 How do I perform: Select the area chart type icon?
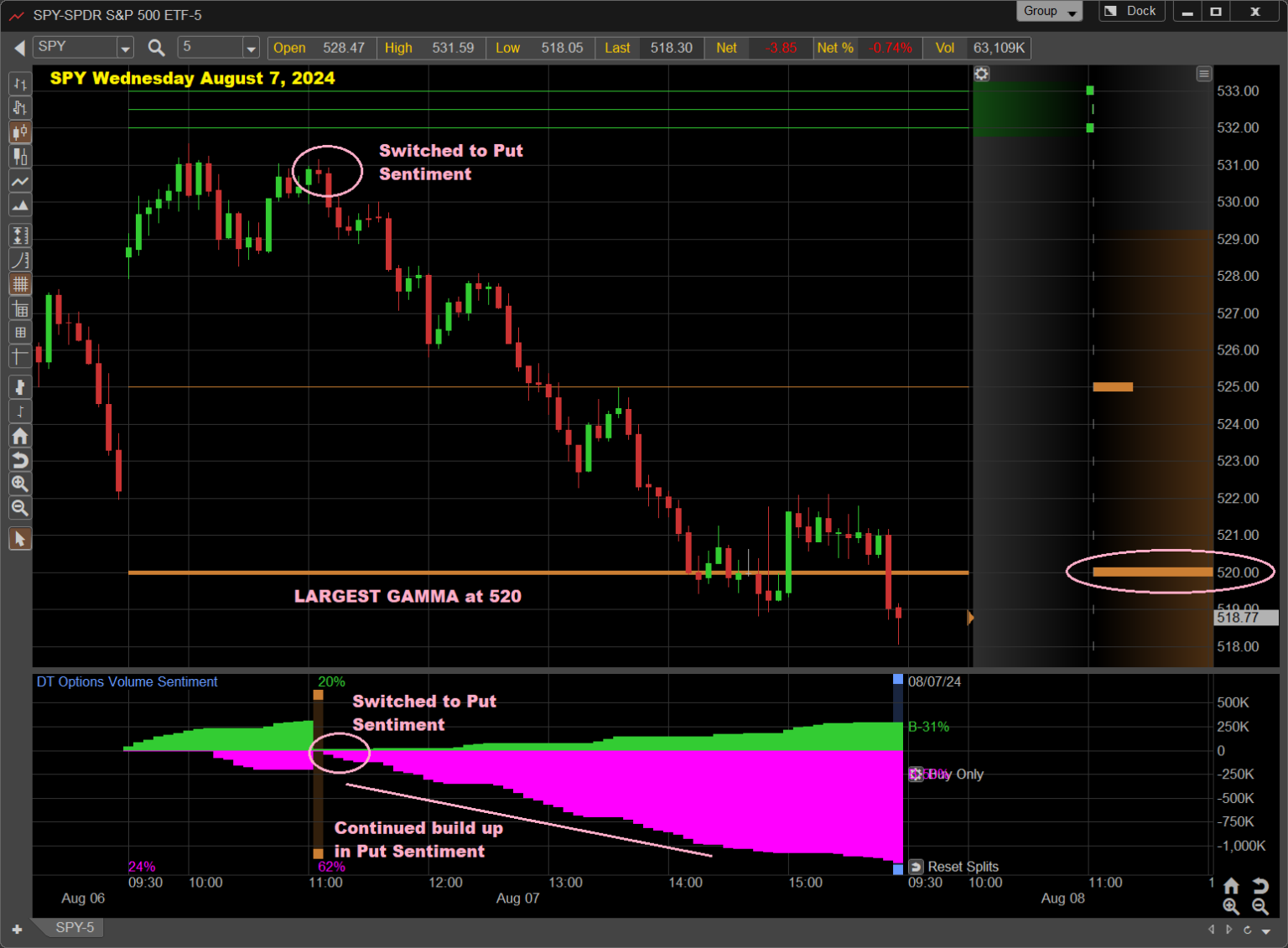click(x=19, y=205)
